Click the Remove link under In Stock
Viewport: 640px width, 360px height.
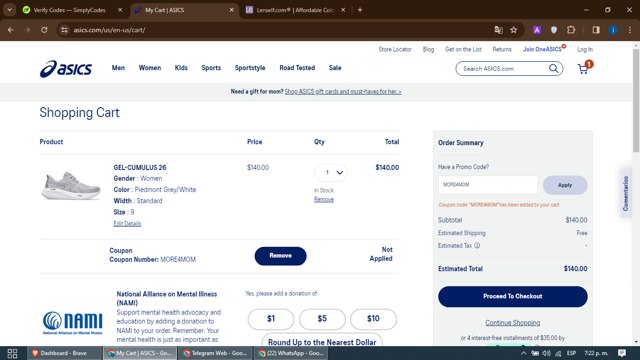[324, 200]
